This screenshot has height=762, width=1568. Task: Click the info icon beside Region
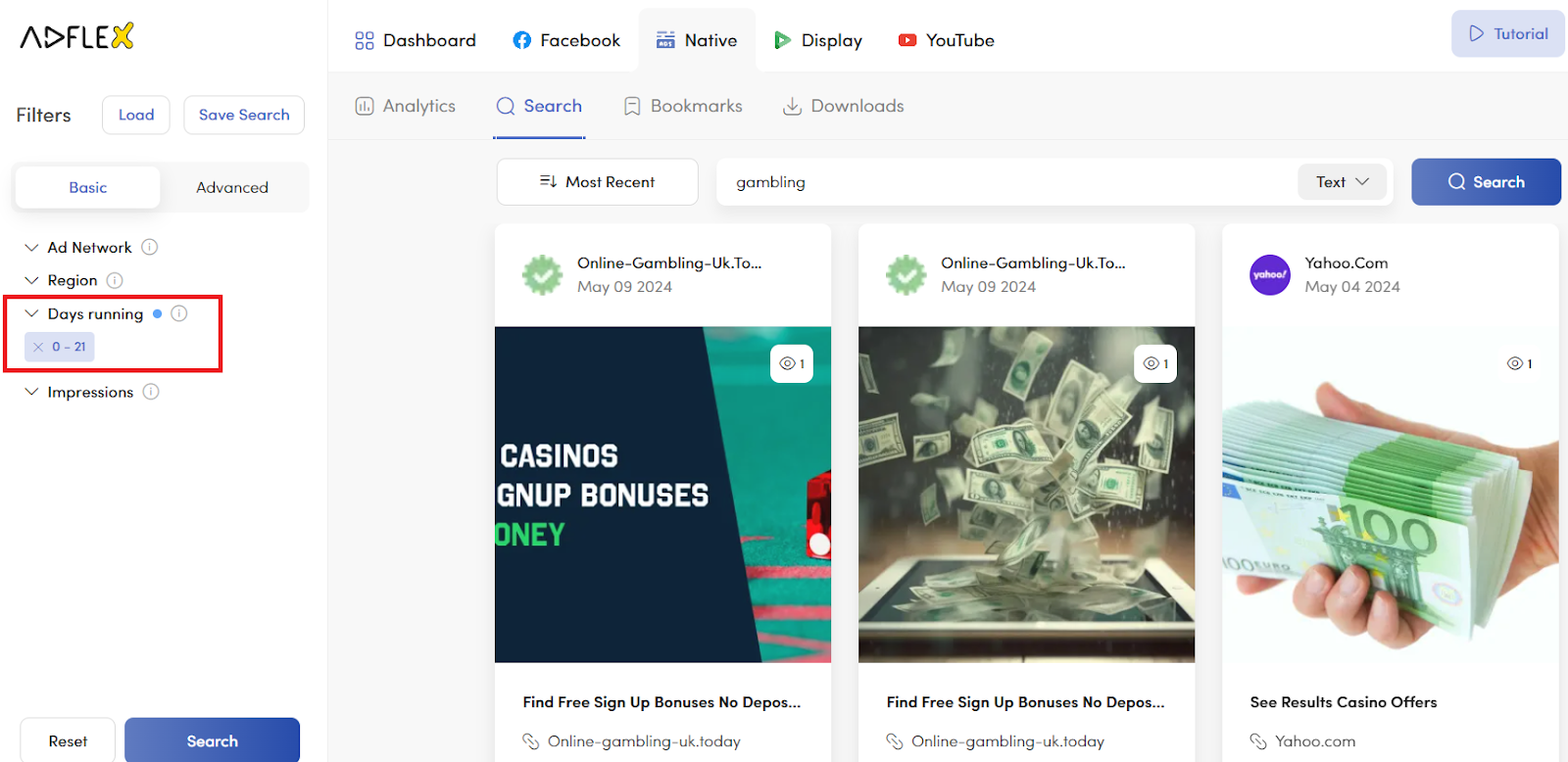115,280
